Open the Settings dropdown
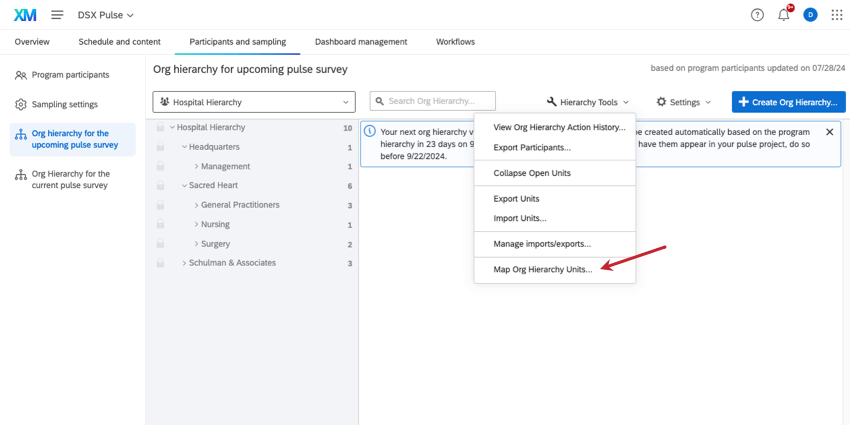The height and width of the screenshot is (425, 850). [x=684, y=102]
